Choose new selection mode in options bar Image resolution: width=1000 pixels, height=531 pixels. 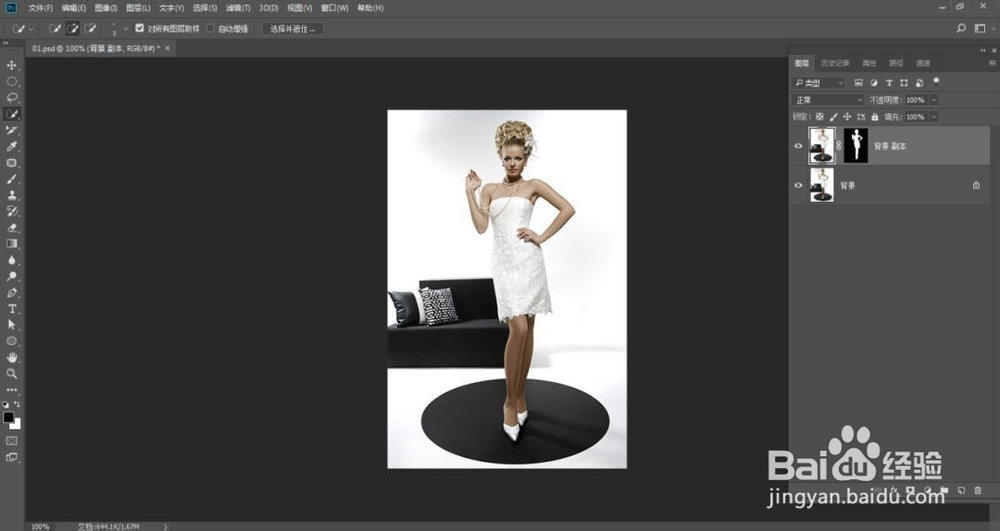click(x=55, y=28)
